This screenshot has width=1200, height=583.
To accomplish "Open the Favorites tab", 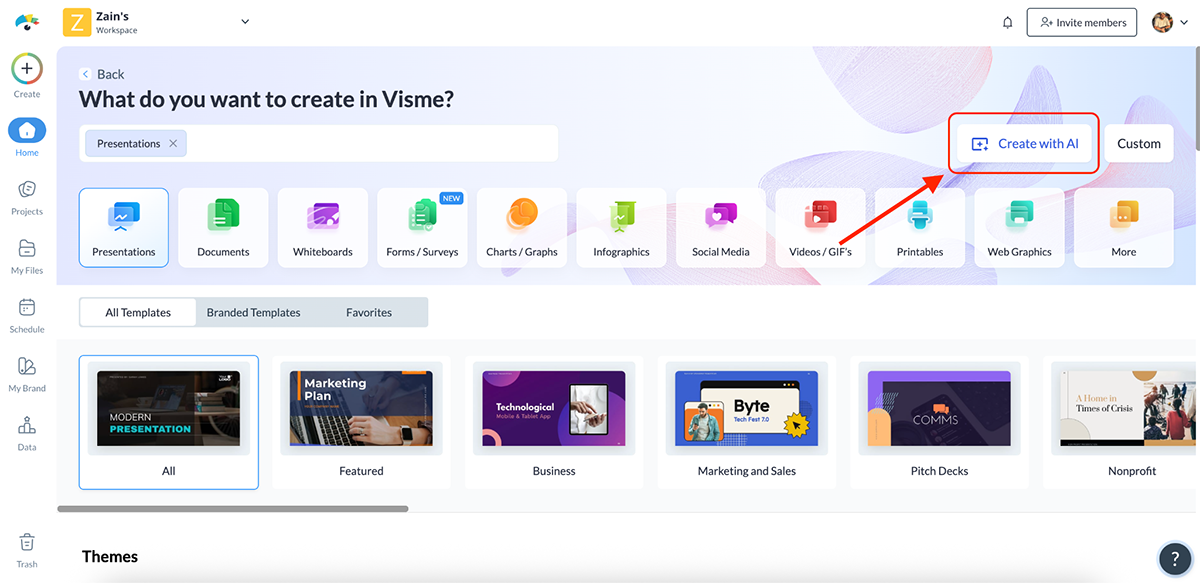I will [x=369, y=311].
